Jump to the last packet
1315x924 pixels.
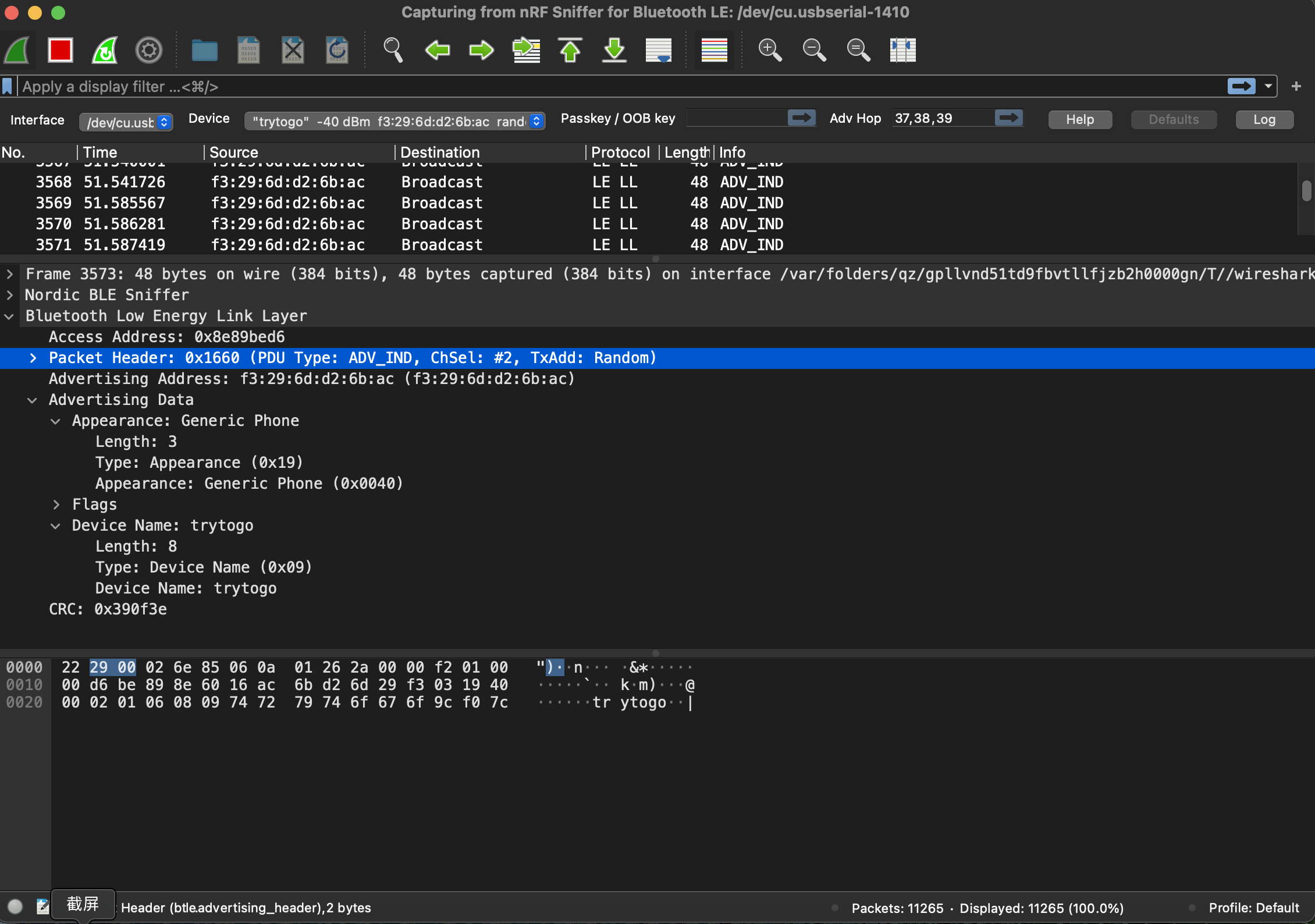(614, 51)
